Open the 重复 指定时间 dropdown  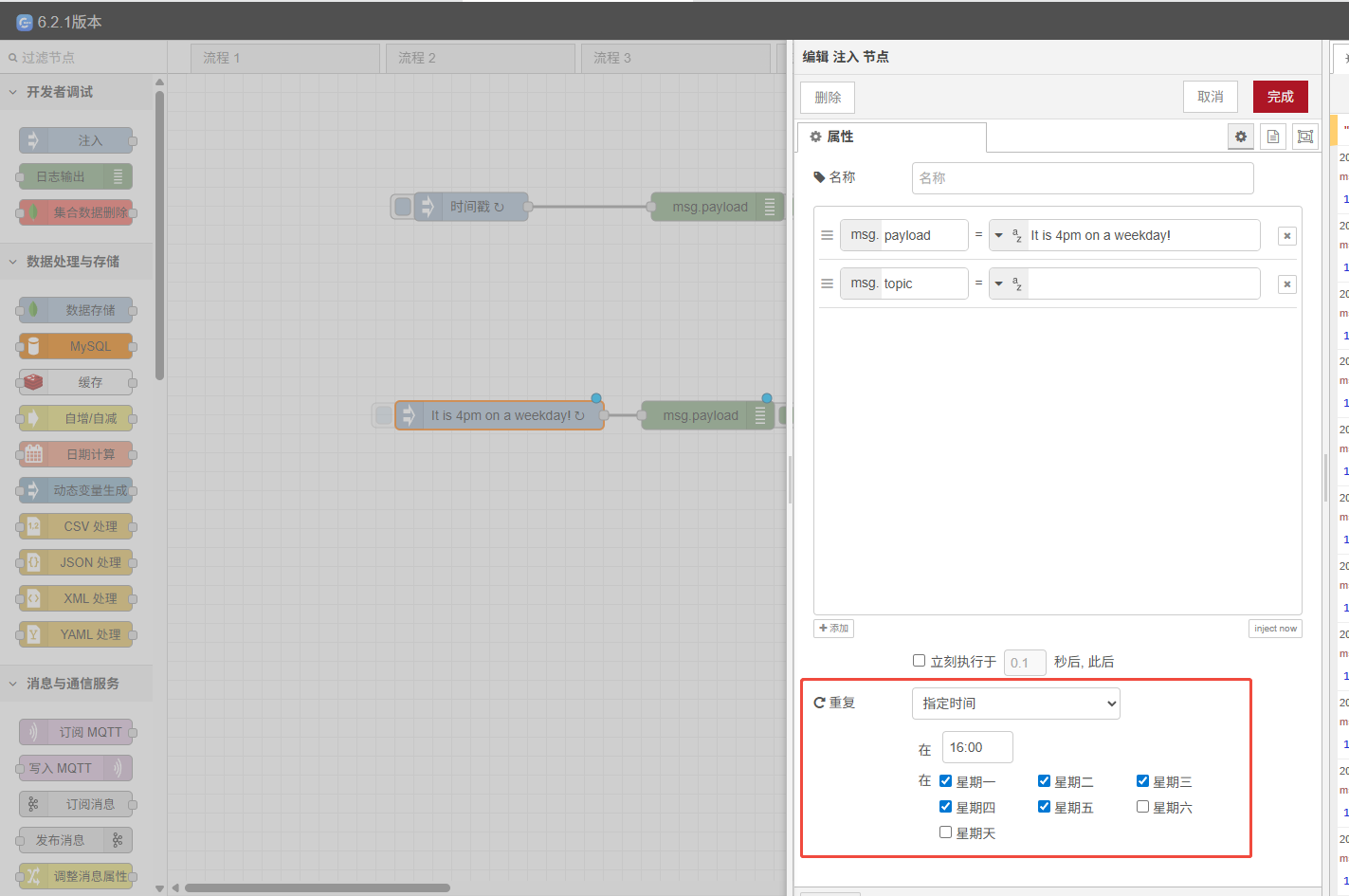pos(1015,704)
